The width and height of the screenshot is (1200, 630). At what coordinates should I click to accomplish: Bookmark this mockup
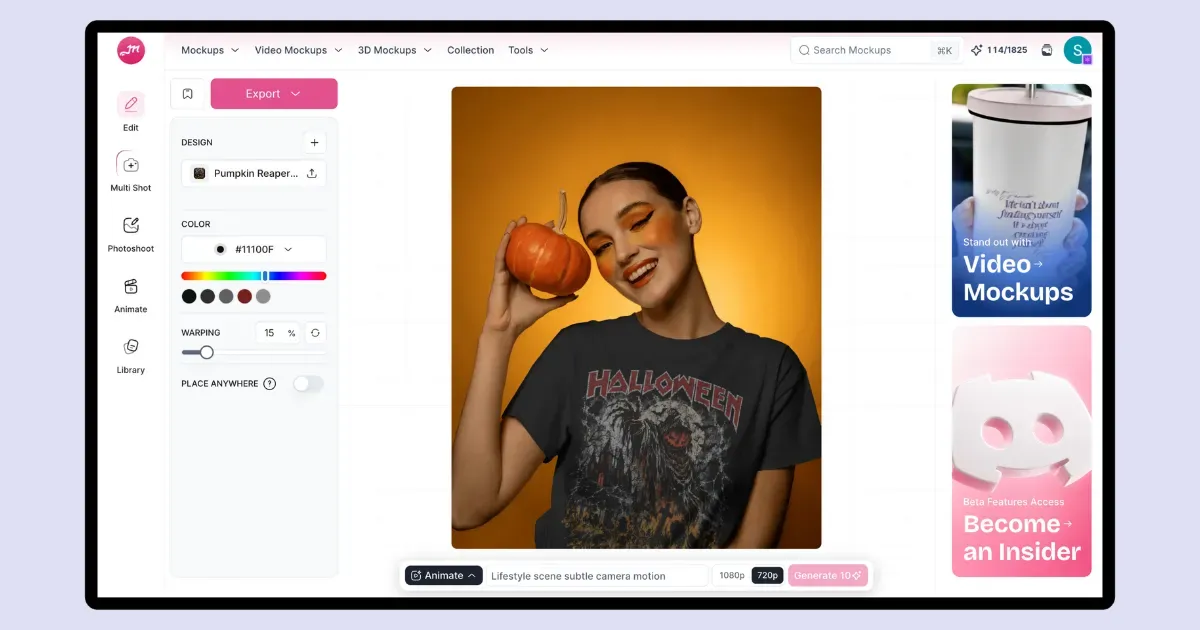point(188,93)
